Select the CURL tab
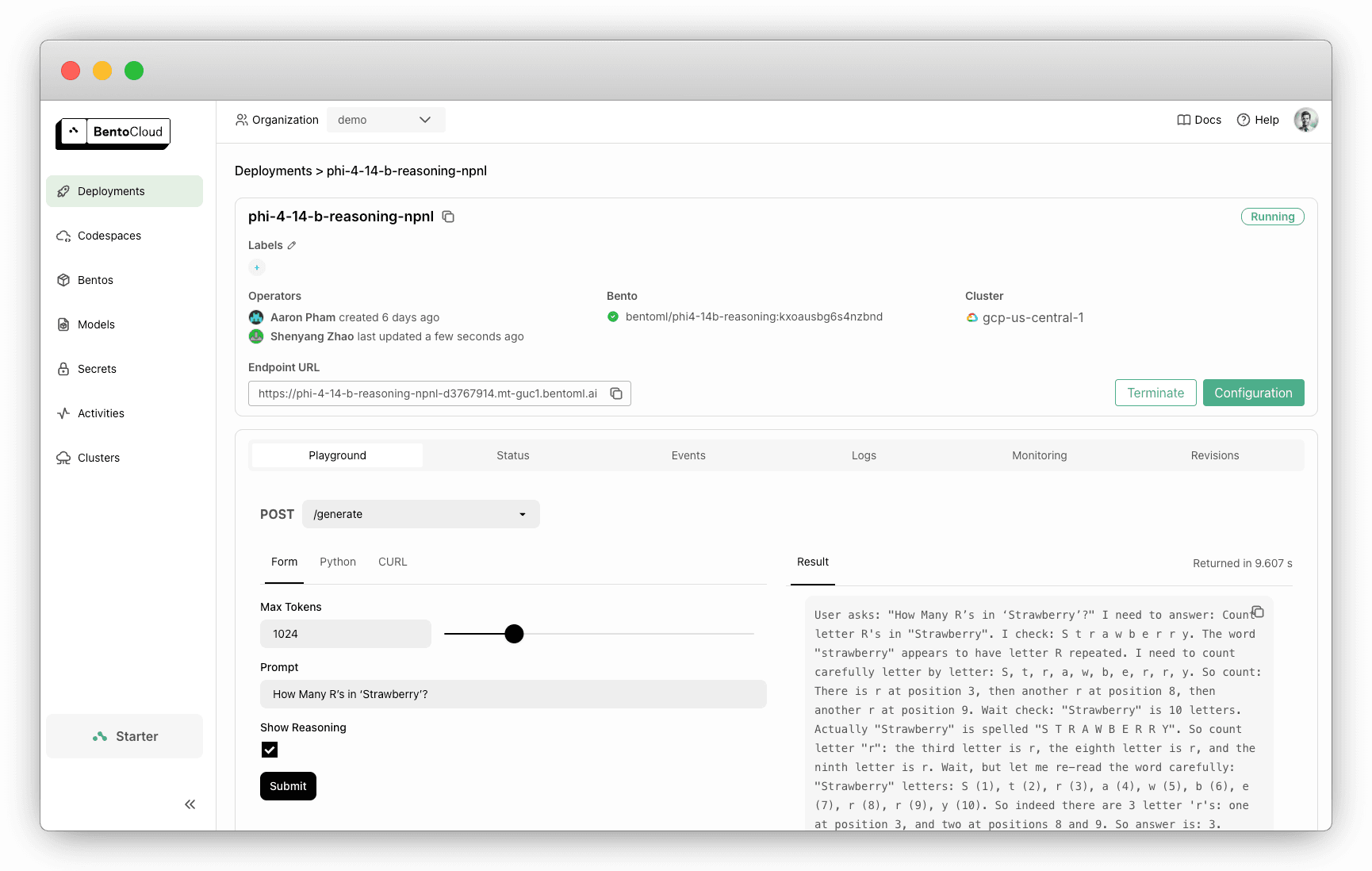The image size is (1372, 871). click(393, 562)
